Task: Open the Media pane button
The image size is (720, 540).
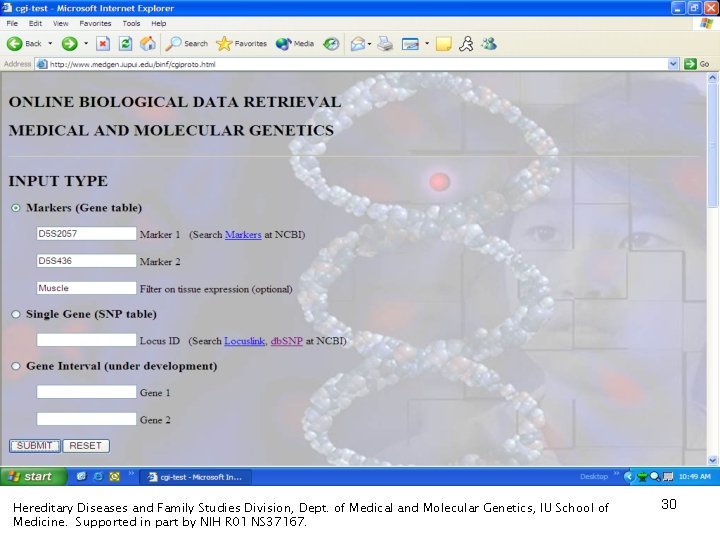Action: pyautogui.click(x=295, y=44)
